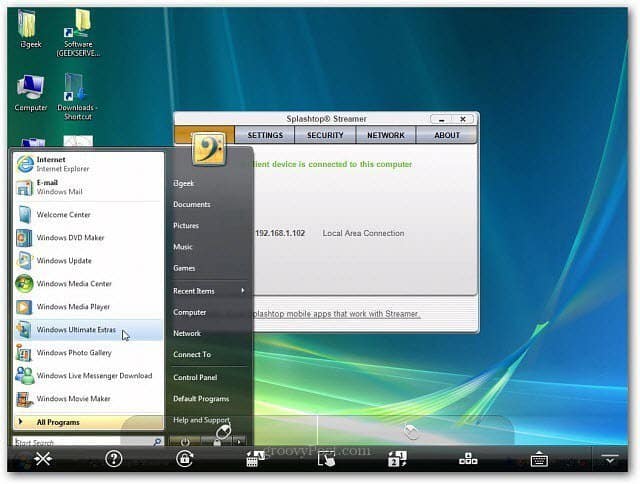Viewport: 640px width, 484px height.
Task: Open the user account picture tile
Action: click(209, 149)
